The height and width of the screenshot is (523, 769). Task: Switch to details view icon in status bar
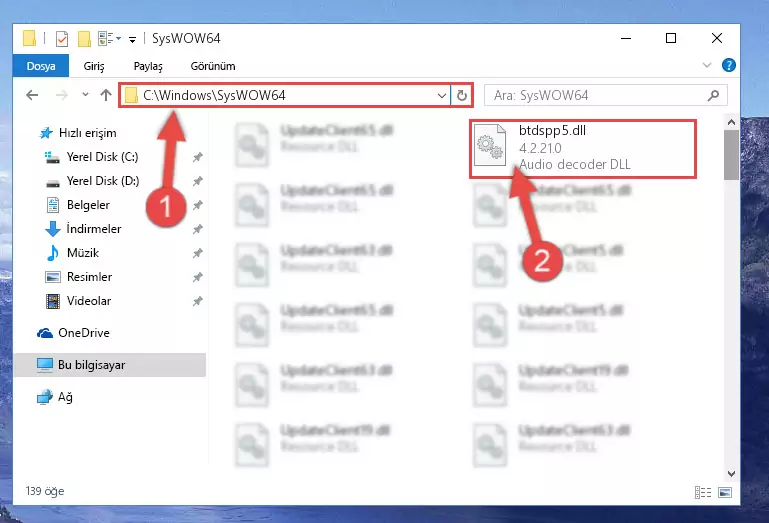(x=703, y=492)
